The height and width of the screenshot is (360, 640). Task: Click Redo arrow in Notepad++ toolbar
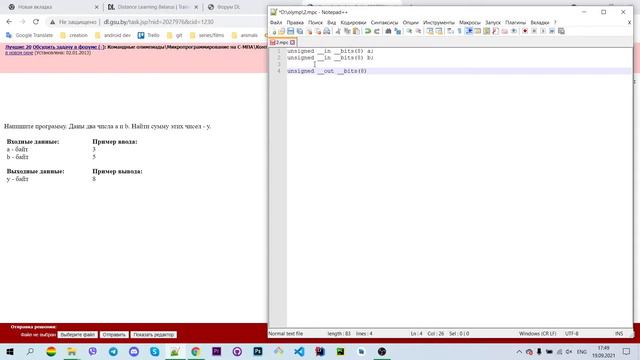point(377,31)
